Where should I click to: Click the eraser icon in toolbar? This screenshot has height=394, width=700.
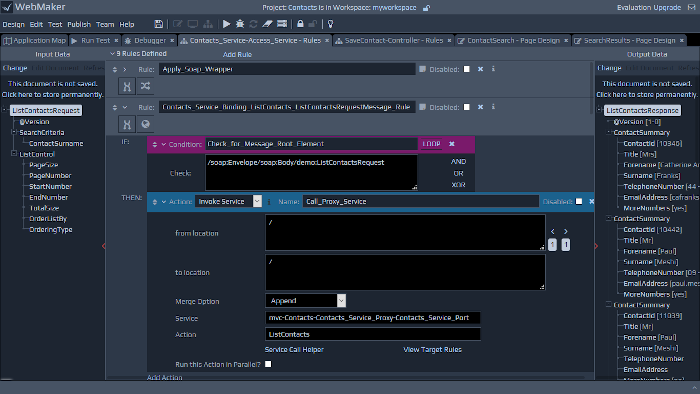coord(267,24)
